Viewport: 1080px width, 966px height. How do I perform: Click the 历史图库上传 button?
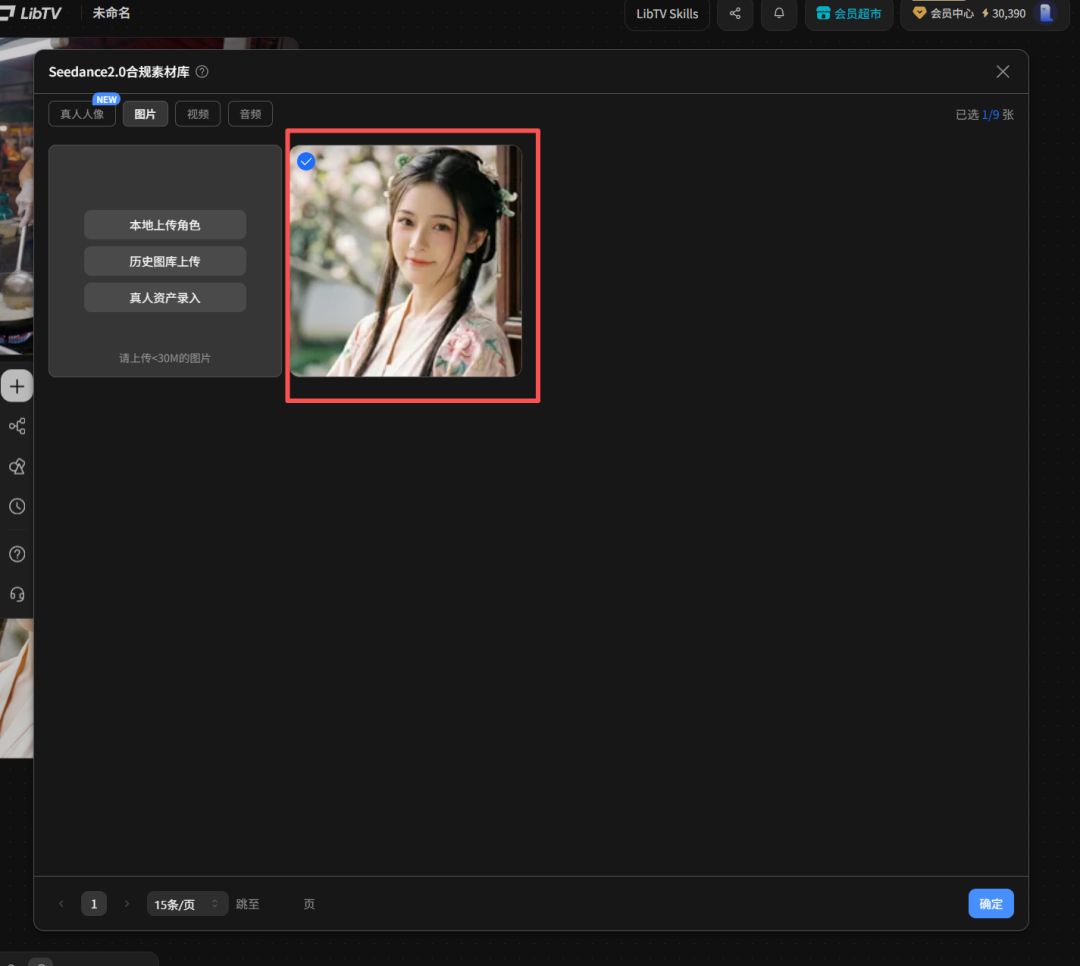point(165,261)
